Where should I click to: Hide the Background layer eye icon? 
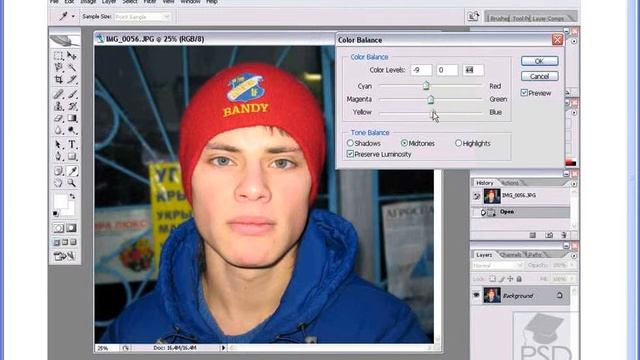(476, 295)
